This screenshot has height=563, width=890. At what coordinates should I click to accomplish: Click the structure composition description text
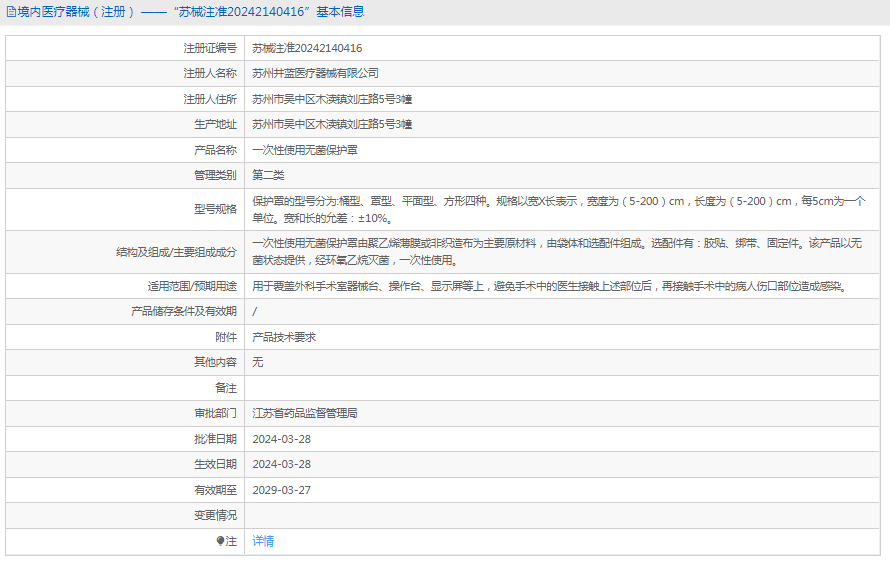click(x=557, y=252)
